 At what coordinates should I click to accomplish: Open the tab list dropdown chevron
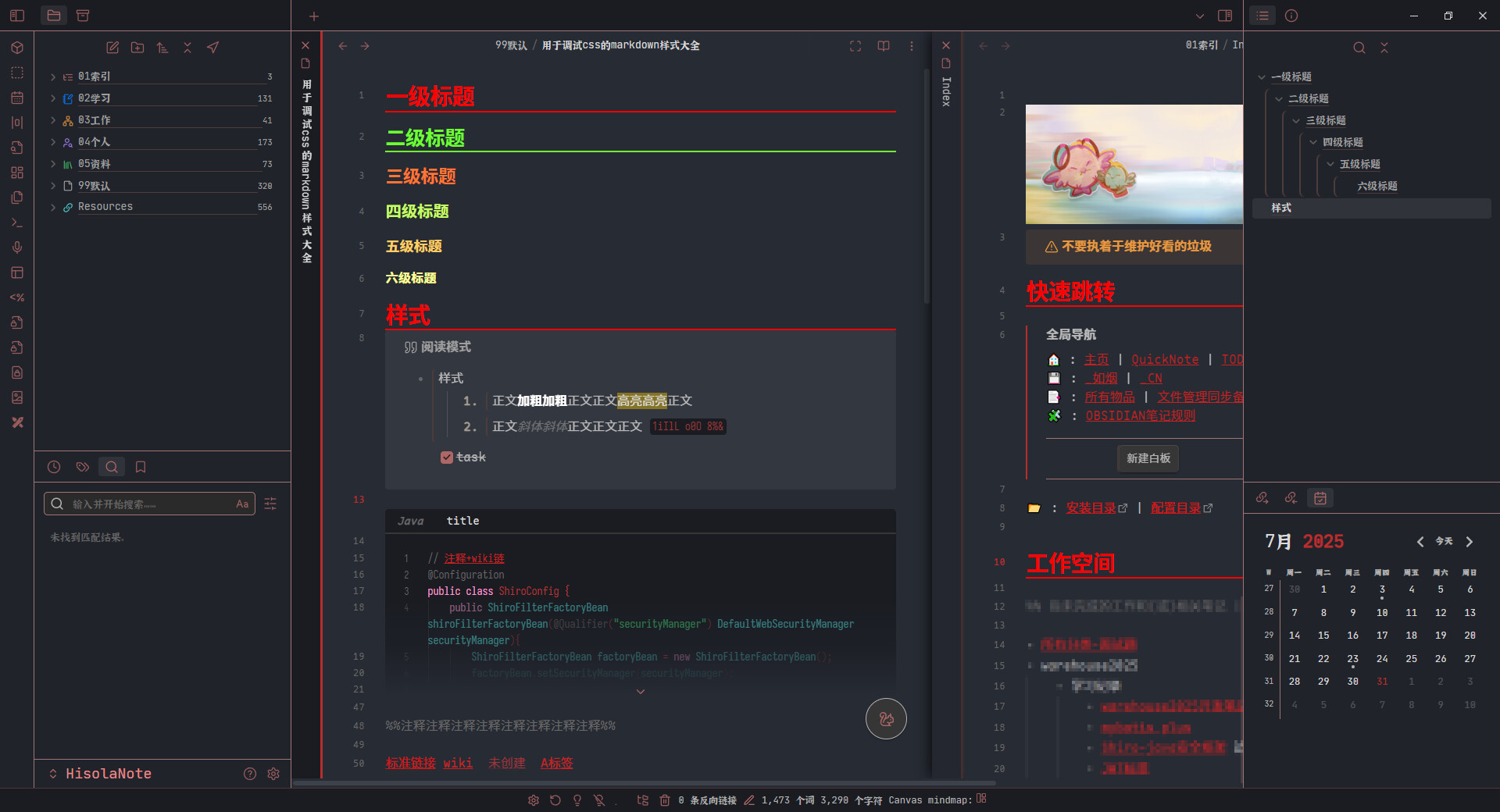pos(1200,16)
